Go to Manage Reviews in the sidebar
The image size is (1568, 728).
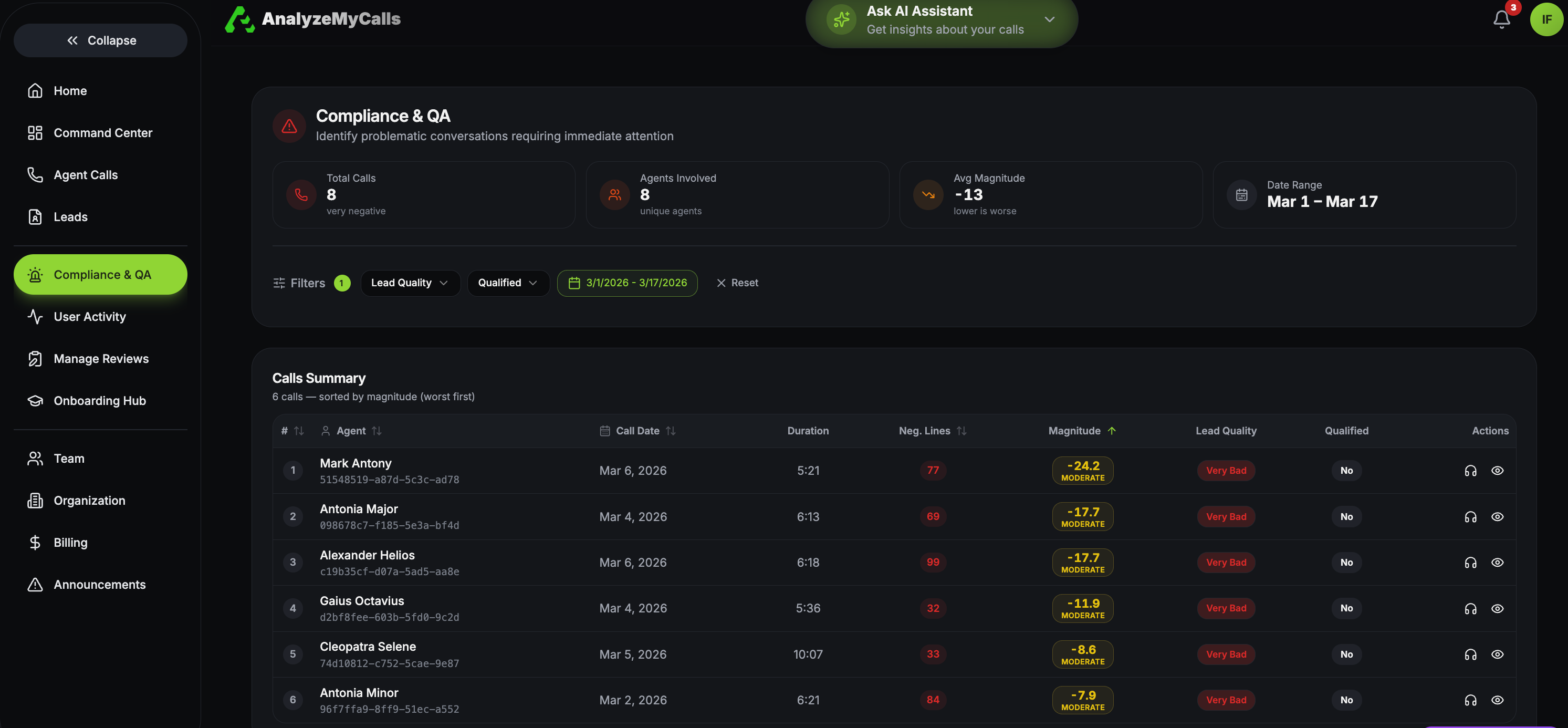tap(101, 359)
